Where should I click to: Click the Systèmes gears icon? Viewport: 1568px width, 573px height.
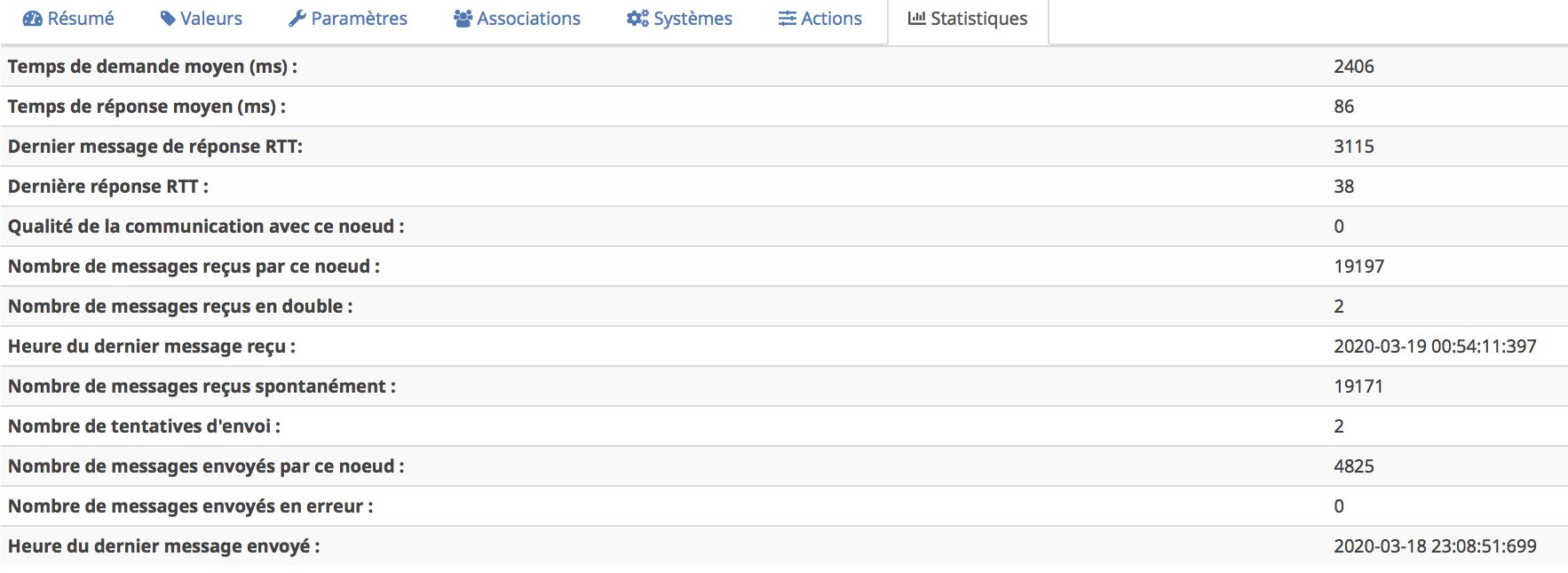[637, 19]
